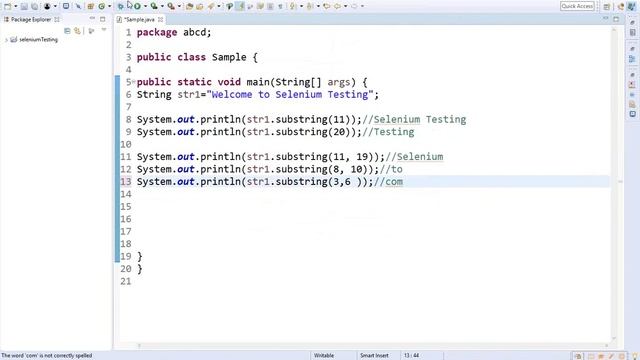Select the Package Explorer tab
The image size is (640, 360).
click(31, 19)
